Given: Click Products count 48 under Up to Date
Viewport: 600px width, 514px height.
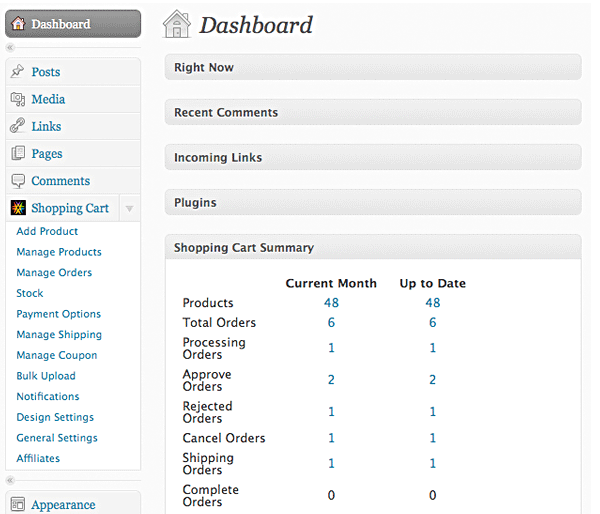Looking at the screenshot, I should pyautogui.click(x=433, y=303).
